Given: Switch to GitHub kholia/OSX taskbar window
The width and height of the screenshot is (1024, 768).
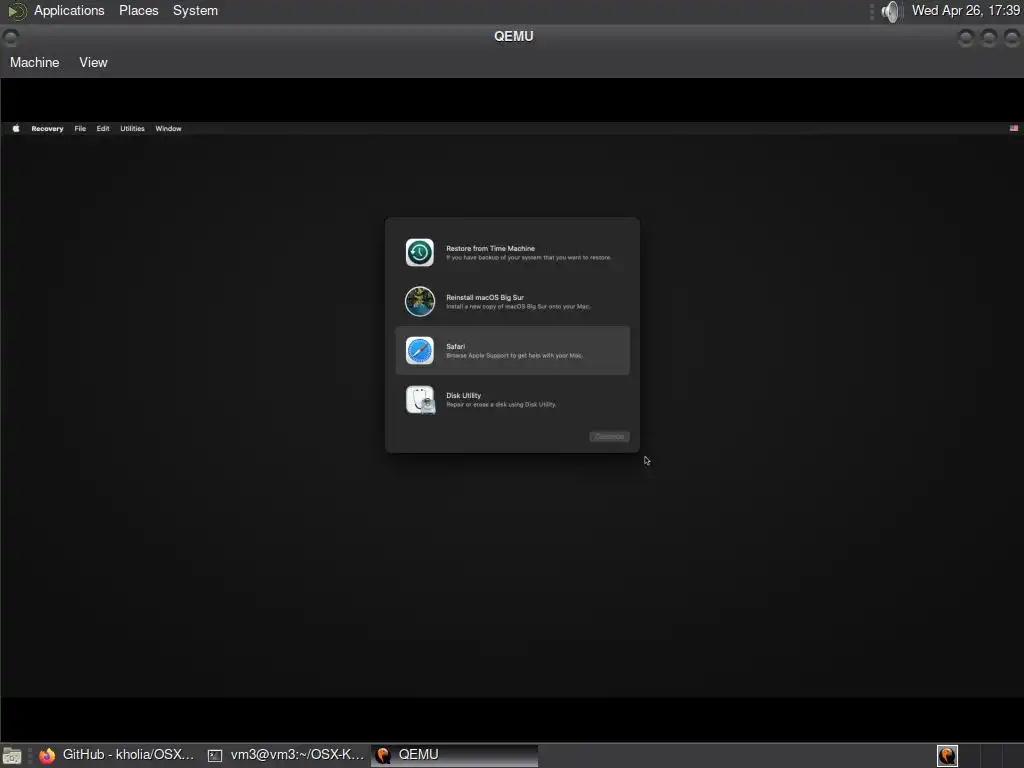Looking at the screenshot, I should 117,755.
